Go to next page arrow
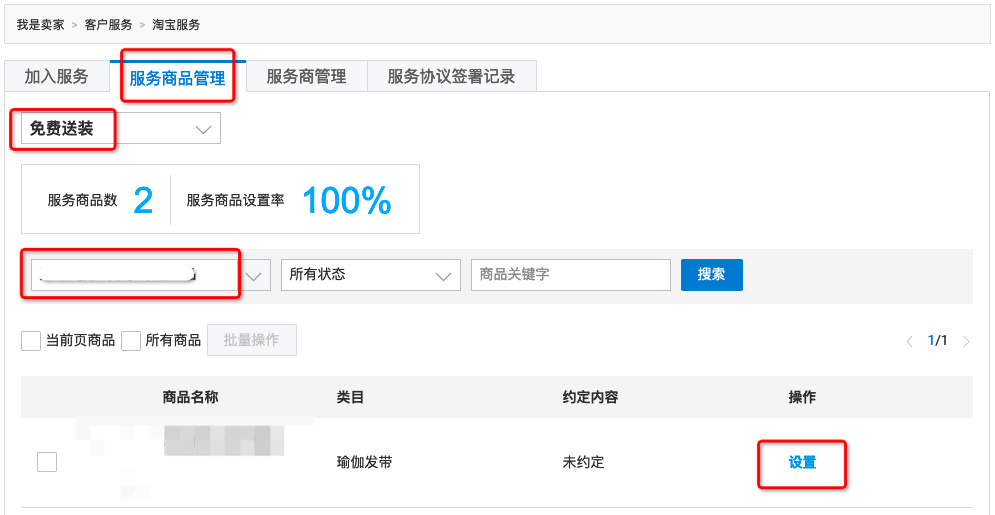 click(x=966, y=341)
